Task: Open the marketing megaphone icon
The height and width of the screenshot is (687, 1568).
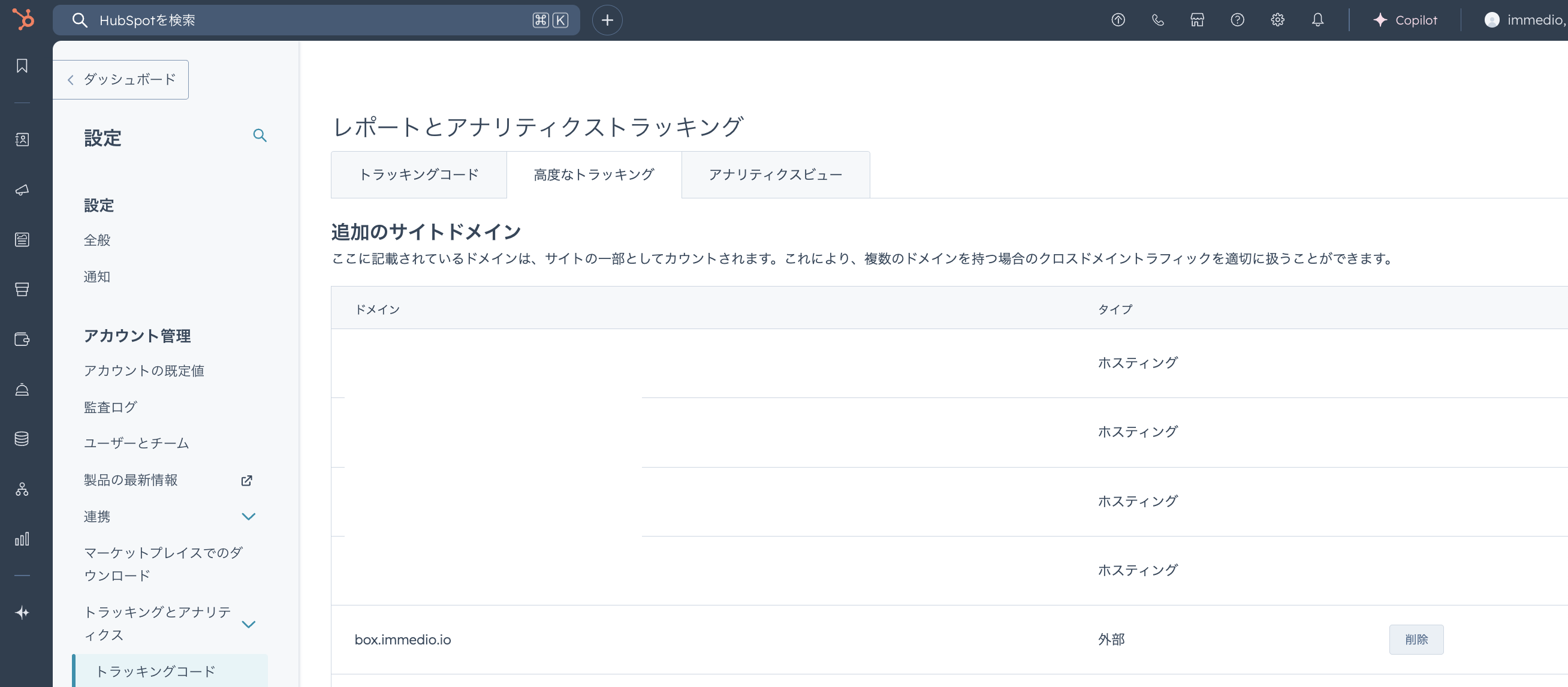Action: (22, 190)
